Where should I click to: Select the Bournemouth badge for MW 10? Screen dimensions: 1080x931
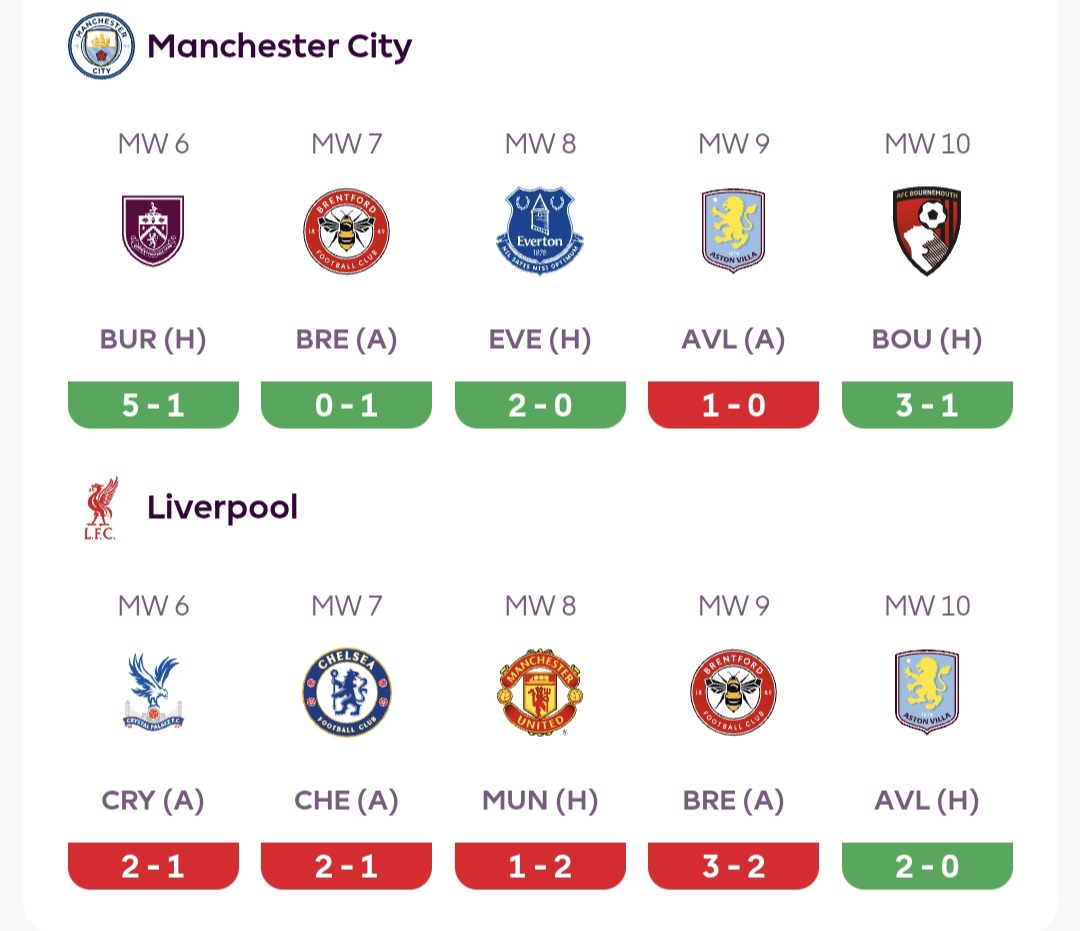[927, 231]
